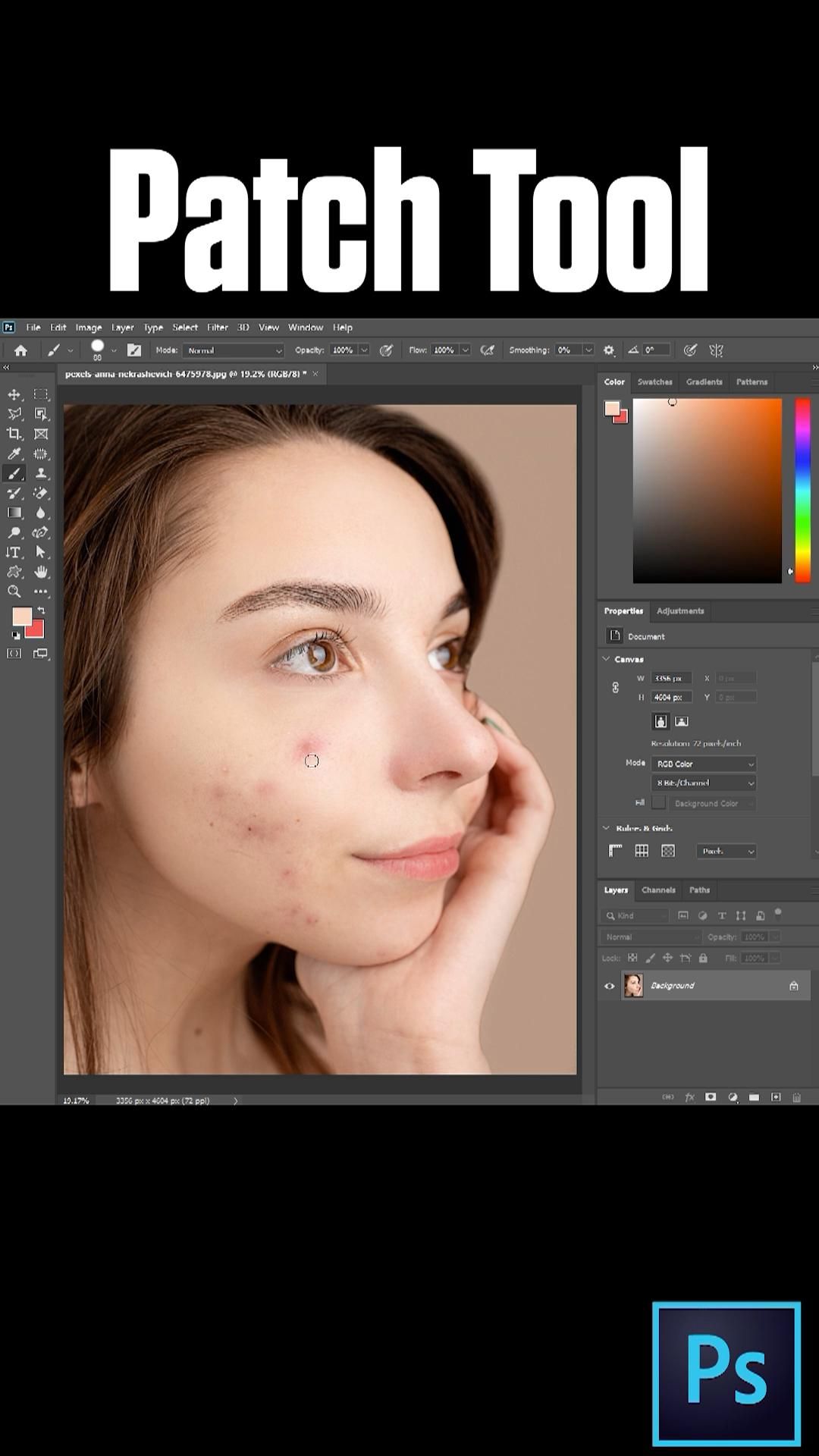This screenshot has width=819, height=1456.
Task: Toggle rulers in Properties panel
Action: [x=615, y=851]
